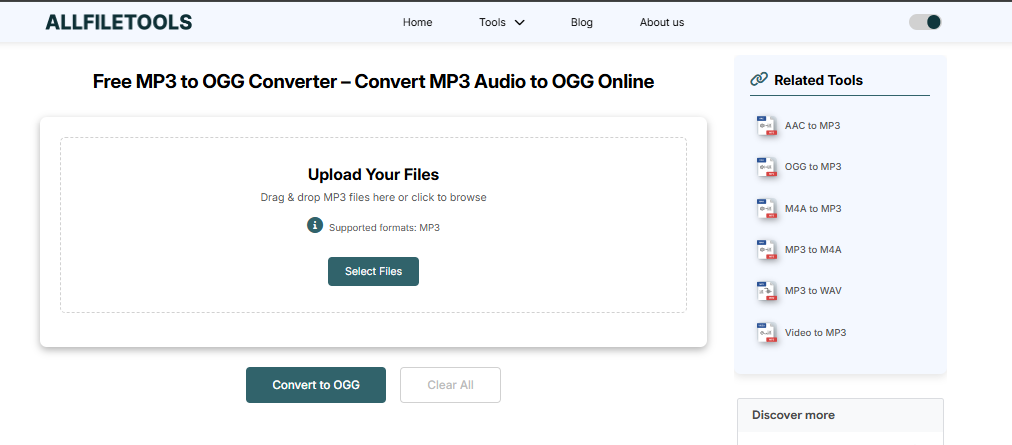
Task: Open the Video to MP3 link
Action: [x=815, y=333]
